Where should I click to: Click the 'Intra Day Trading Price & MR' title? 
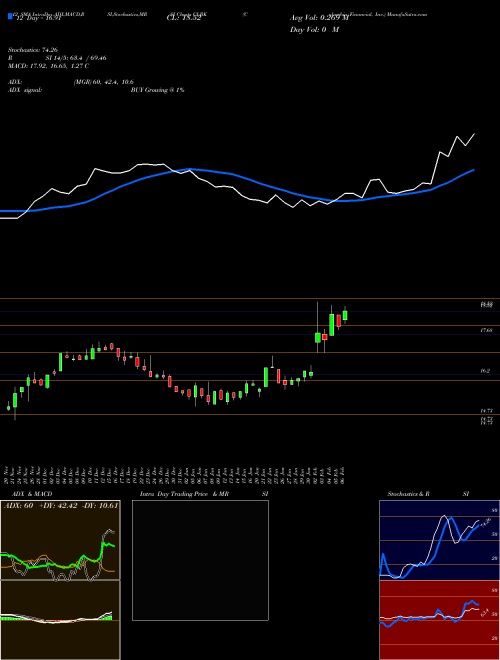click(185, 494)
